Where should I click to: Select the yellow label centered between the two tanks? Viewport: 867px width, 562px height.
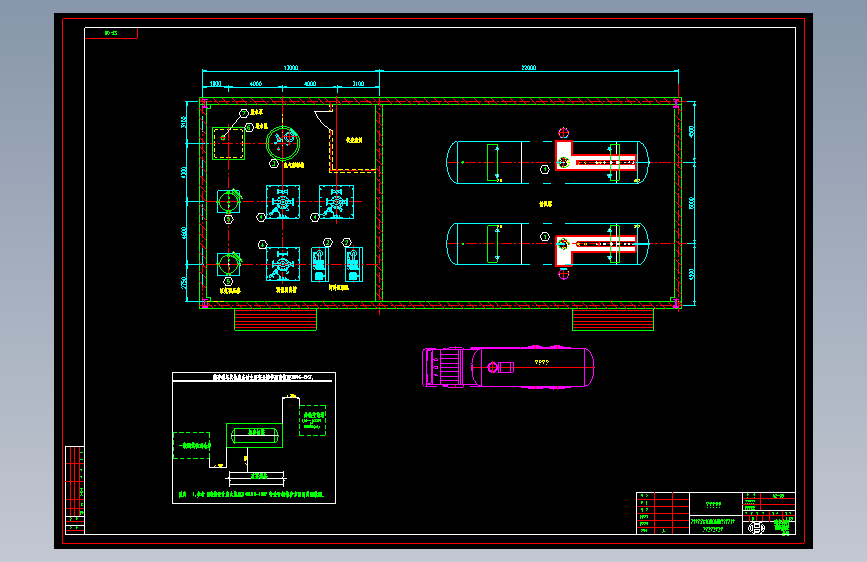(545, 204)
